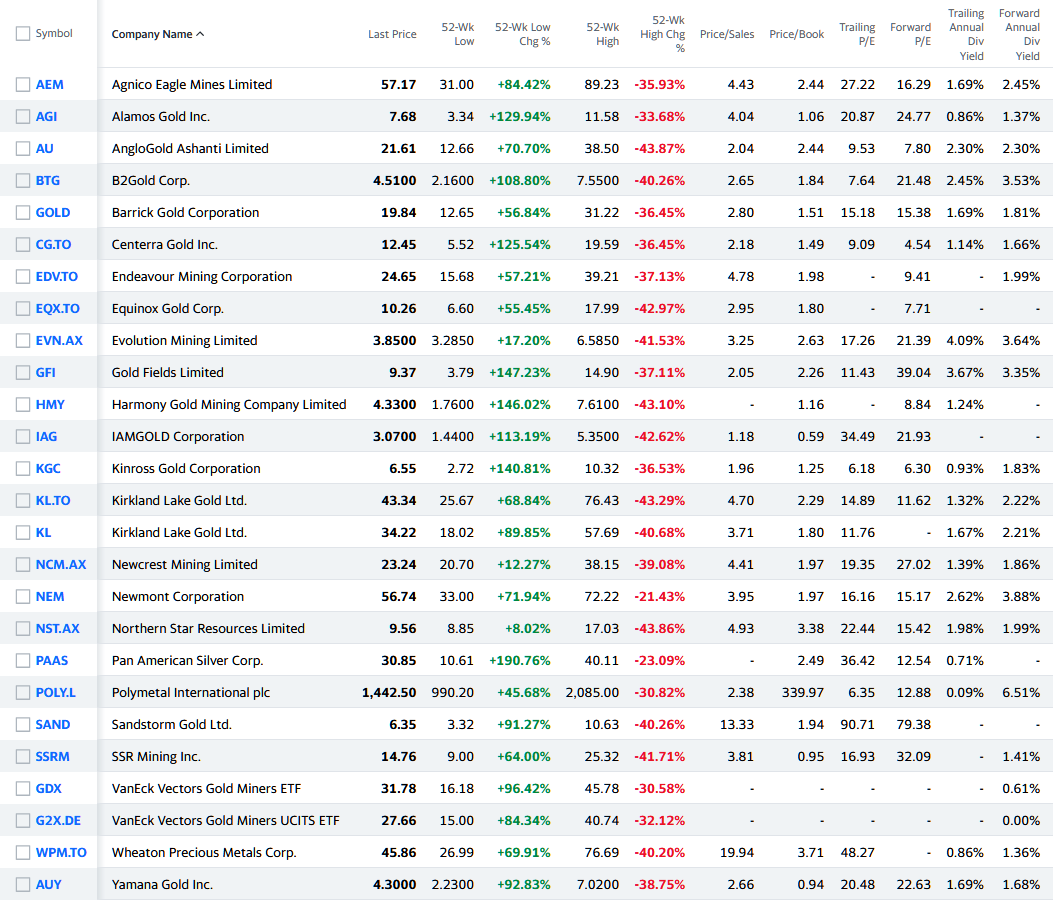Toggle sort arrow on Company Name header
Viewport: 1053px width, 906px height.
[x=200, y=34]
